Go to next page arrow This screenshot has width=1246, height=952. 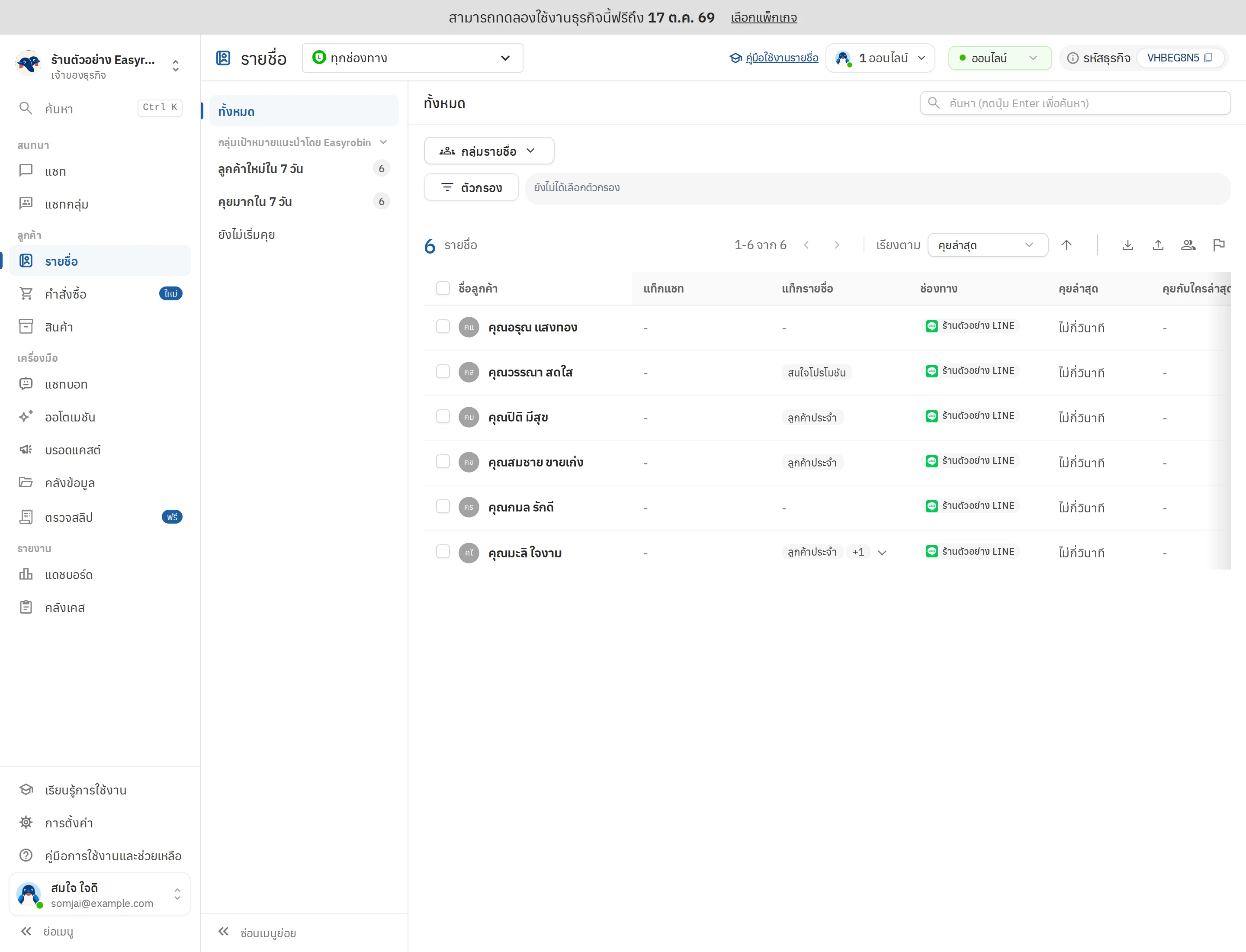coord(837,245)
